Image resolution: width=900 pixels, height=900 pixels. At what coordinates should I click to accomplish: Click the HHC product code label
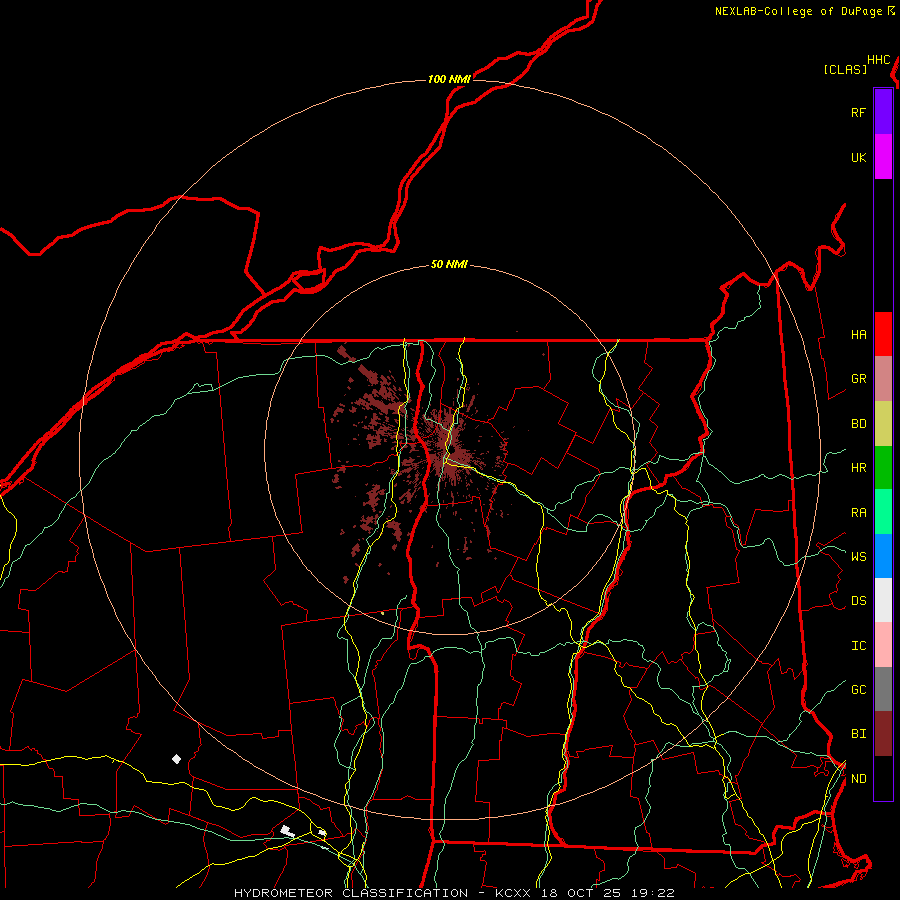click(x=878, y=60)
